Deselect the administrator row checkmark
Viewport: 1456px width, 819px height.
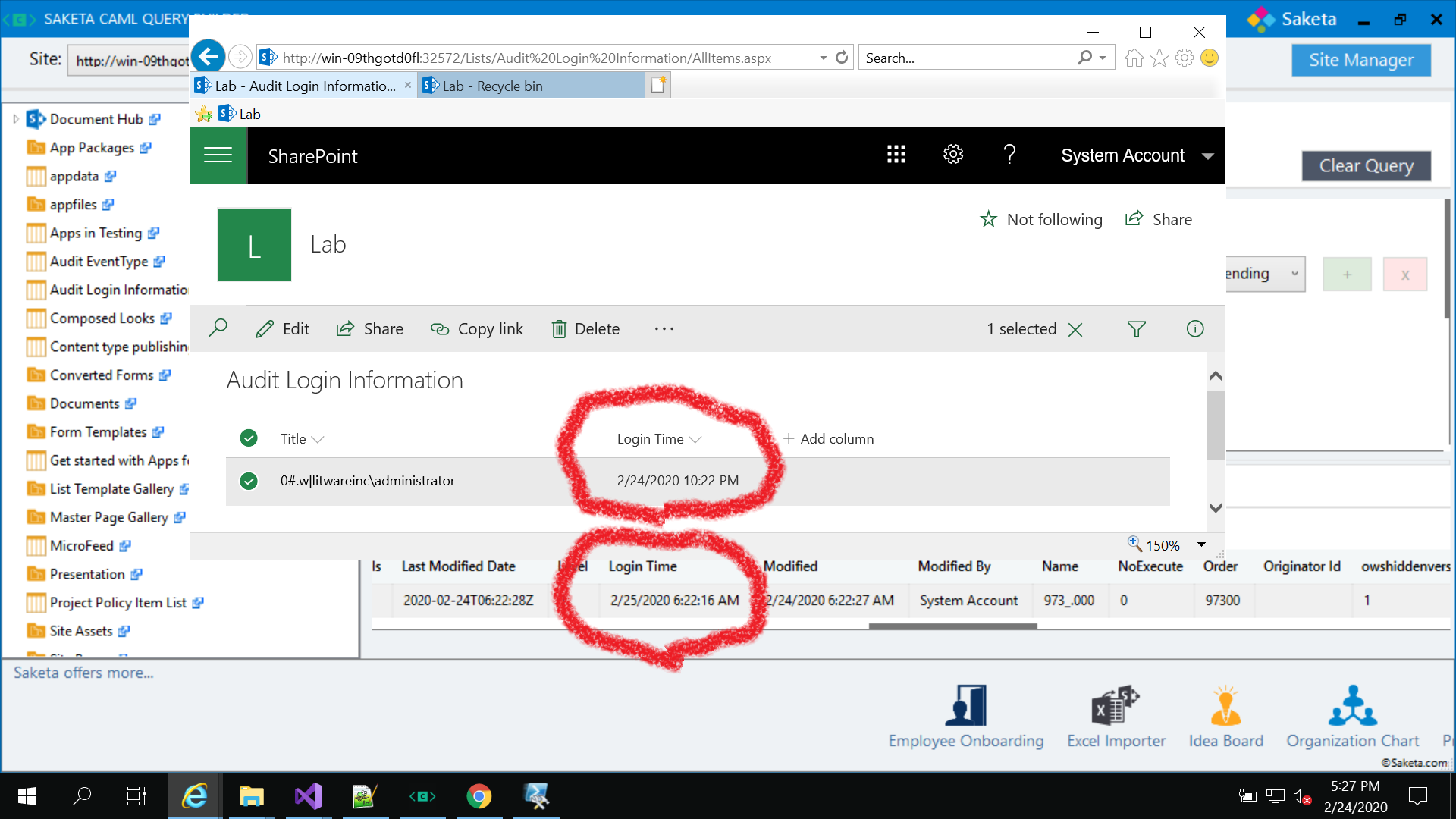pyautogui.click(x=249, y=481)
